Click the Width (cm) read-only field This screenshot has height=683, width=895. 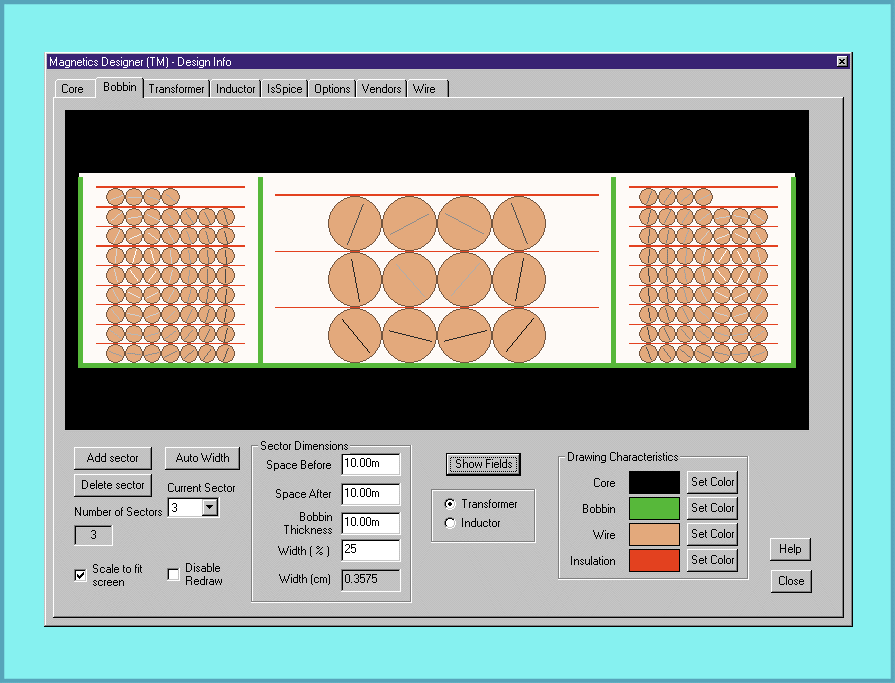(x=371, y=580)
